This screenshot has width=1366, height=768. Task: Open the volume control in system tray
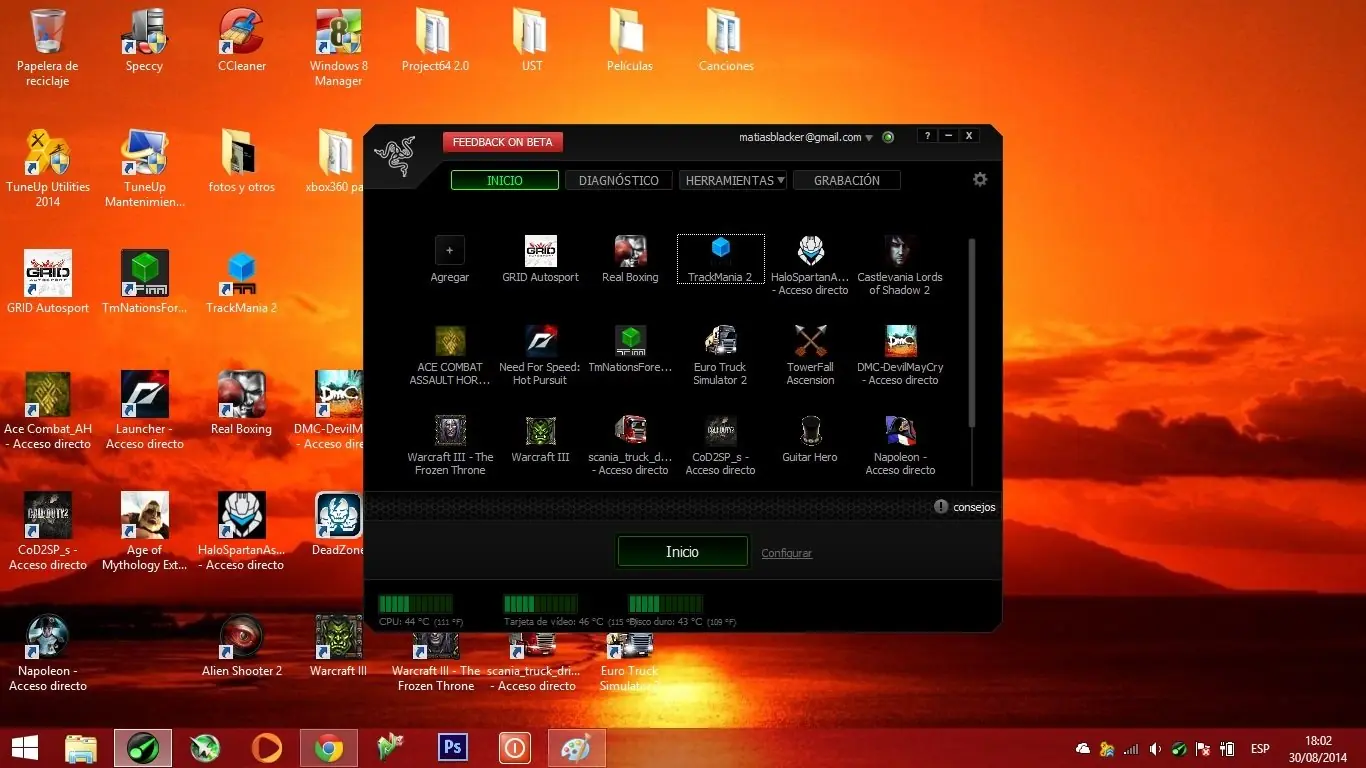coord(1155,749)
